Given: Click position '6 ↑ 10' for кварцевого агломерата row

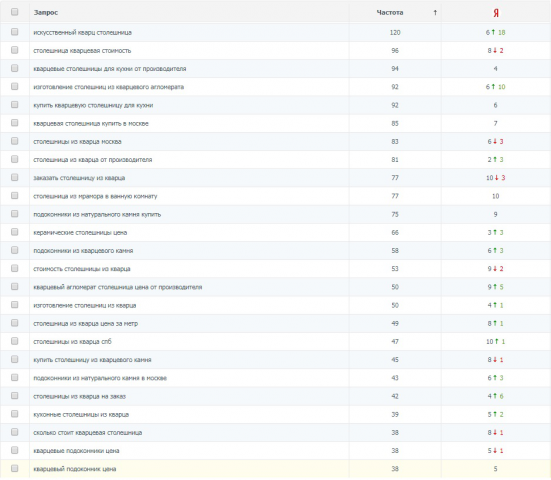Looking at the screenshot, I should click(495, 87).
